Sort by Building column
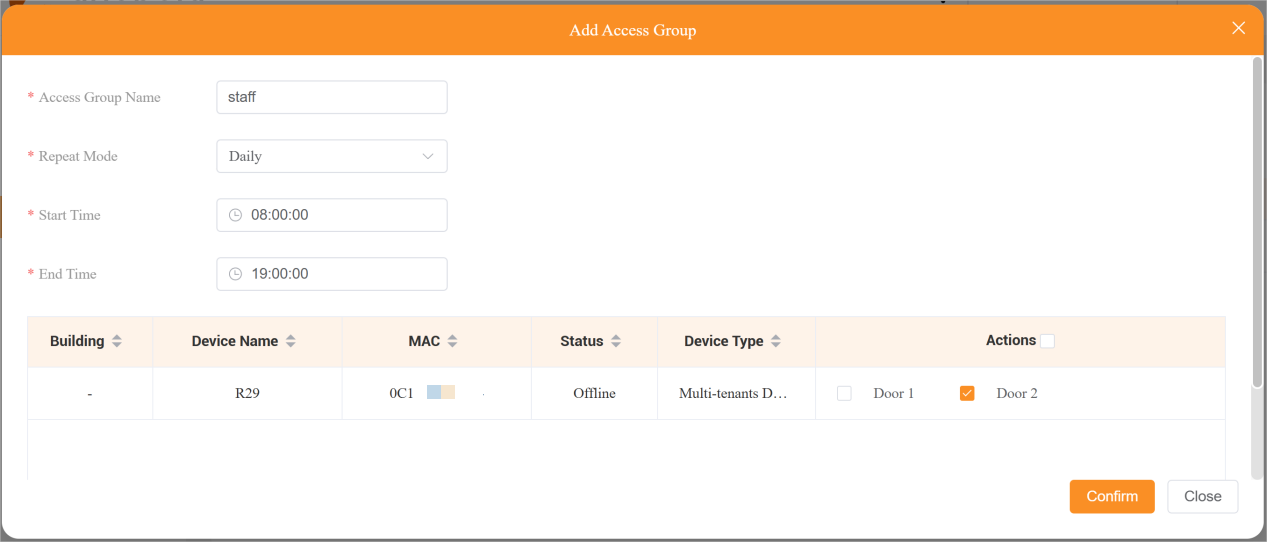1267x542 pixels. pyautogui.click(x=117, y=341)
